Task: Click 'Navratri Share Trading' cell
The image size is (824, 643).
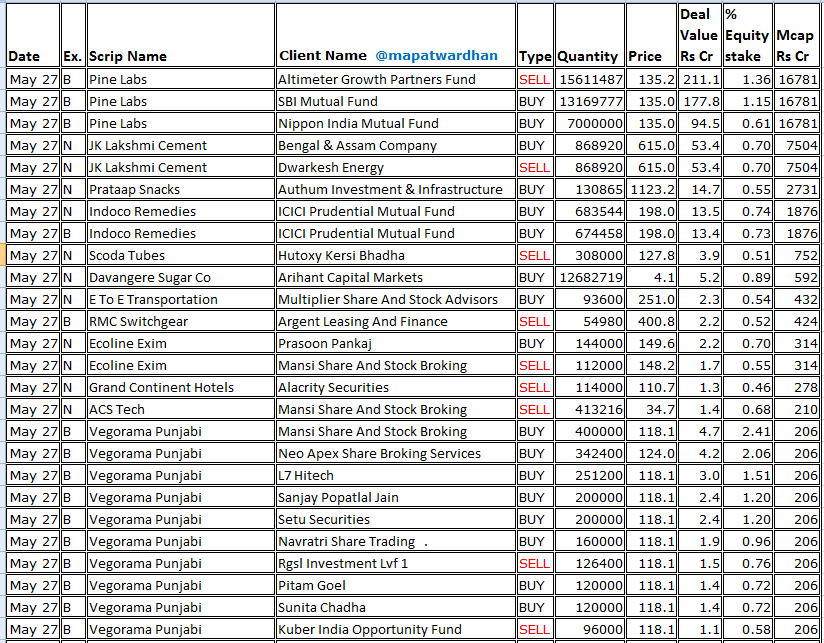Action: 396,542
